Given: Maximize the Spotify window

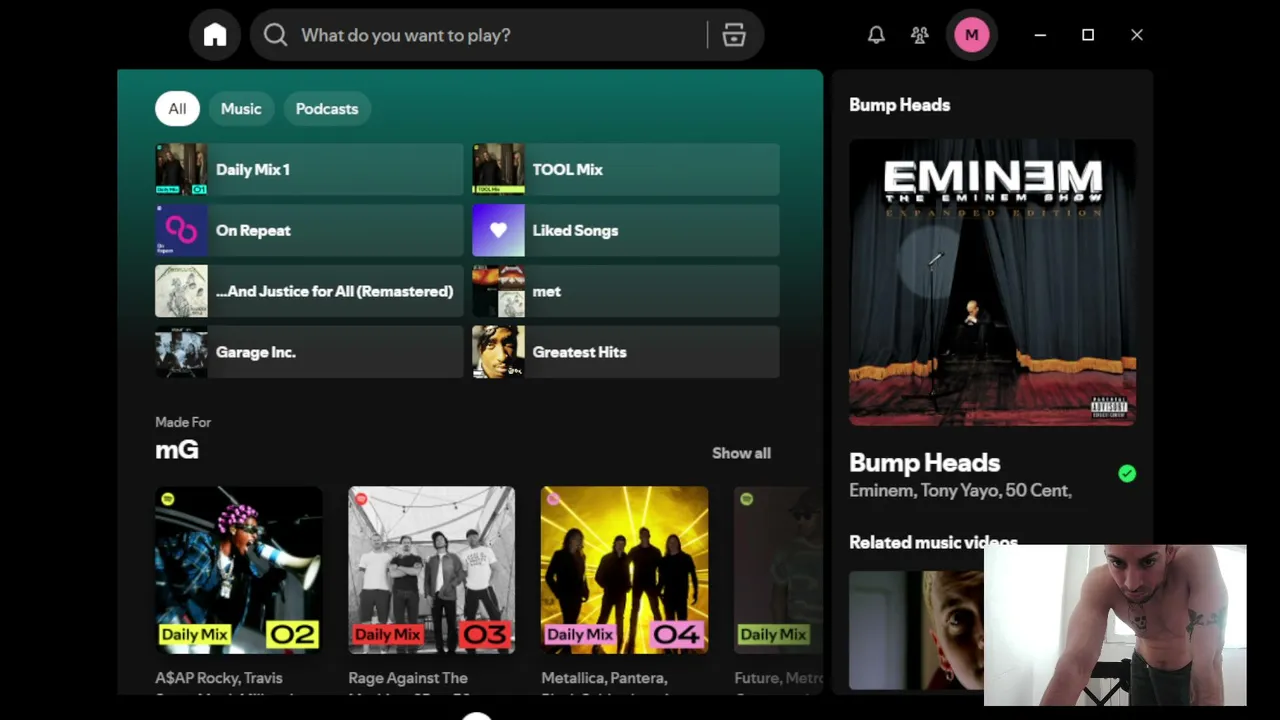Looking at the screenshot, I should (x=1088, y=35).
